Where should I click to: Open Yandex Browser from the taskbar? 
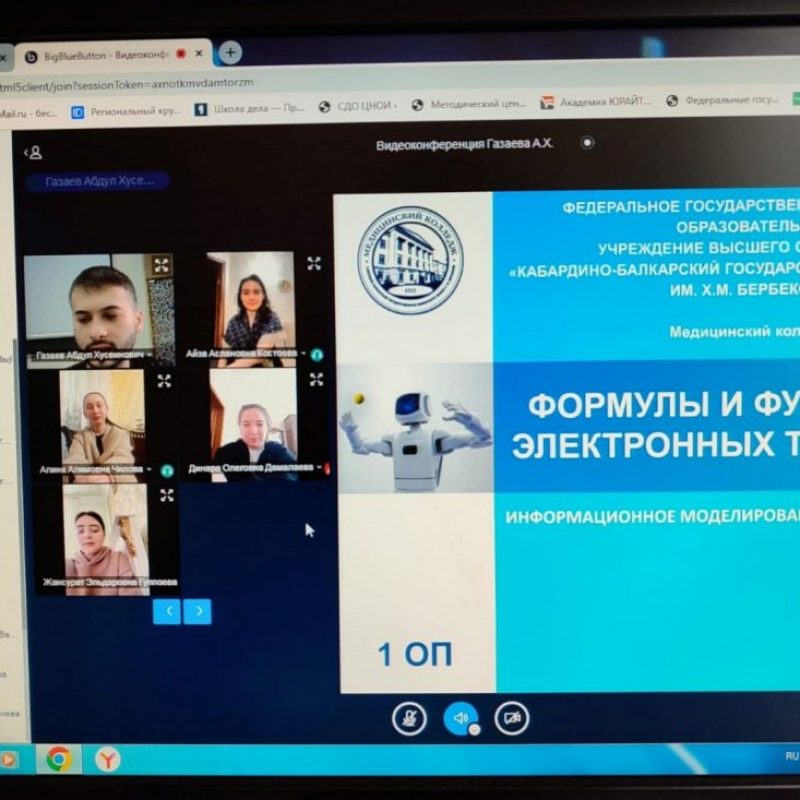(107, 760)
